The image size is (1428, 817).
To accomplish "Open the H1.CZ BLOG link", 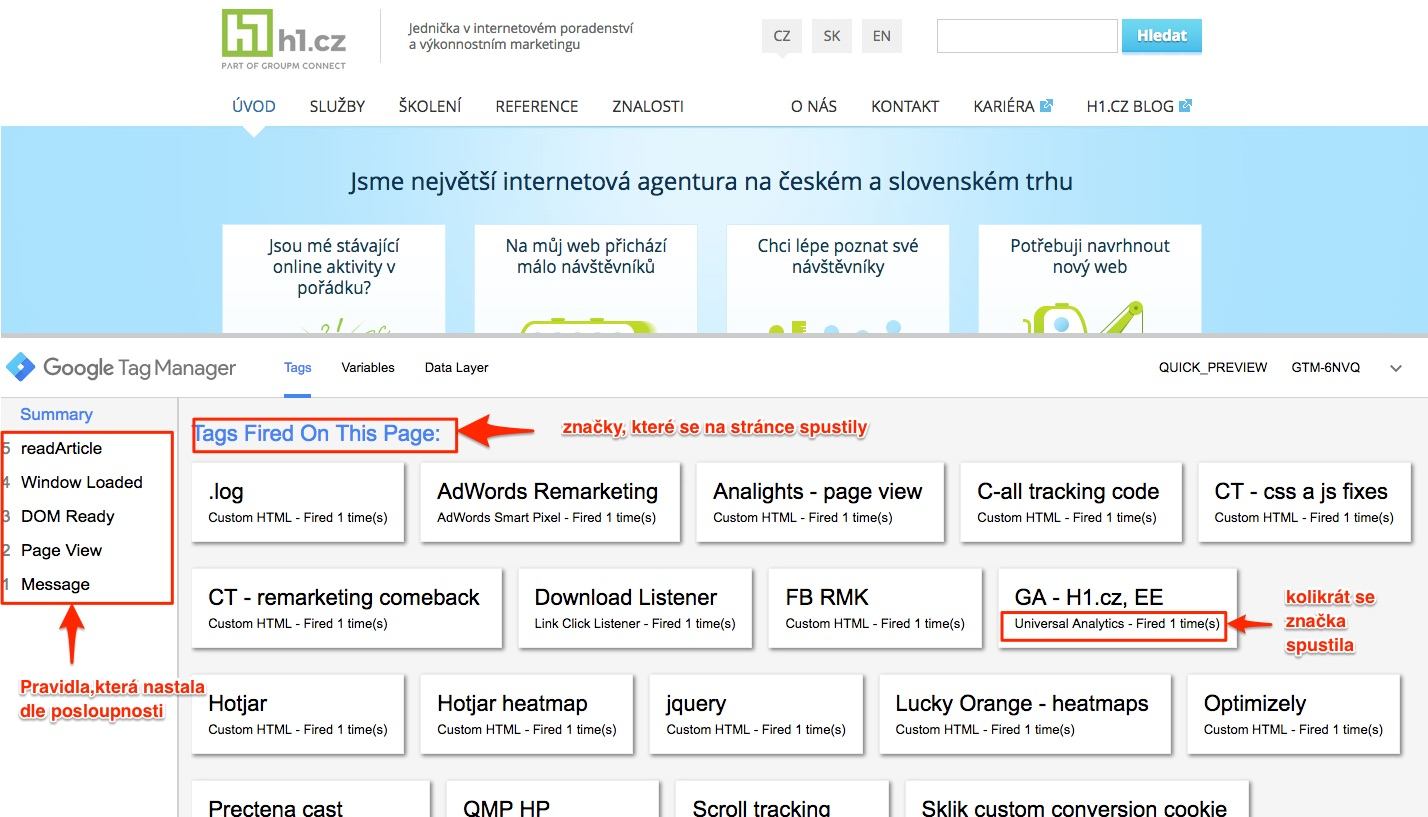I will coord(1130,106).
